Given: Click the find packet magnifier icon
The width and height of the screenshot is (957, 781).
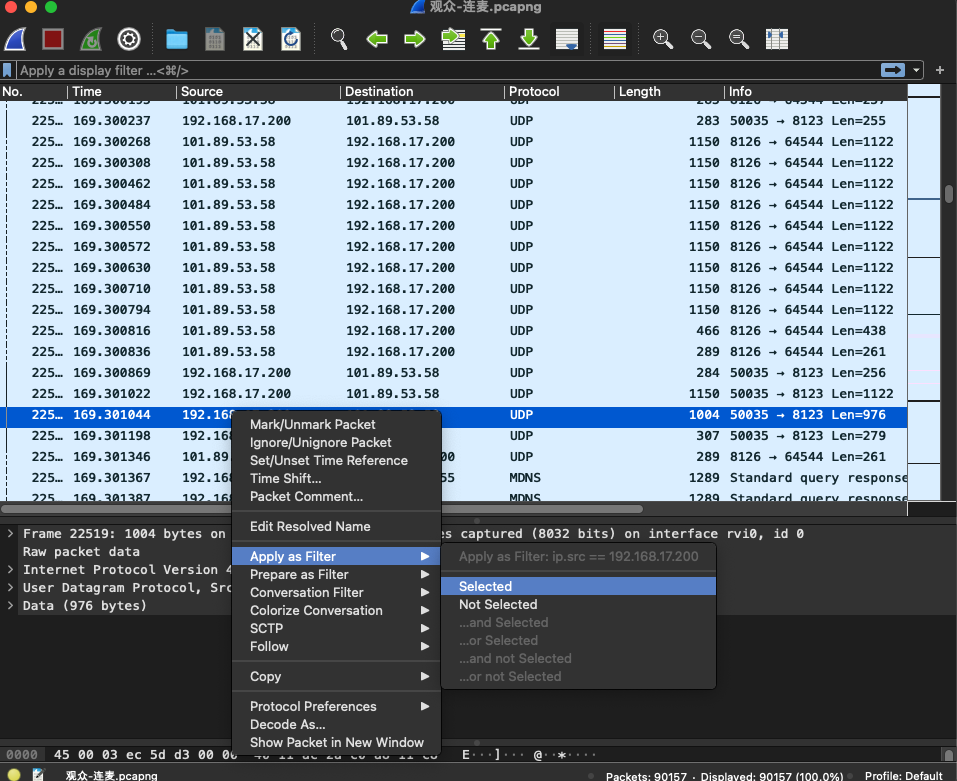Looking at the screenshot, I should pos(339,39).
